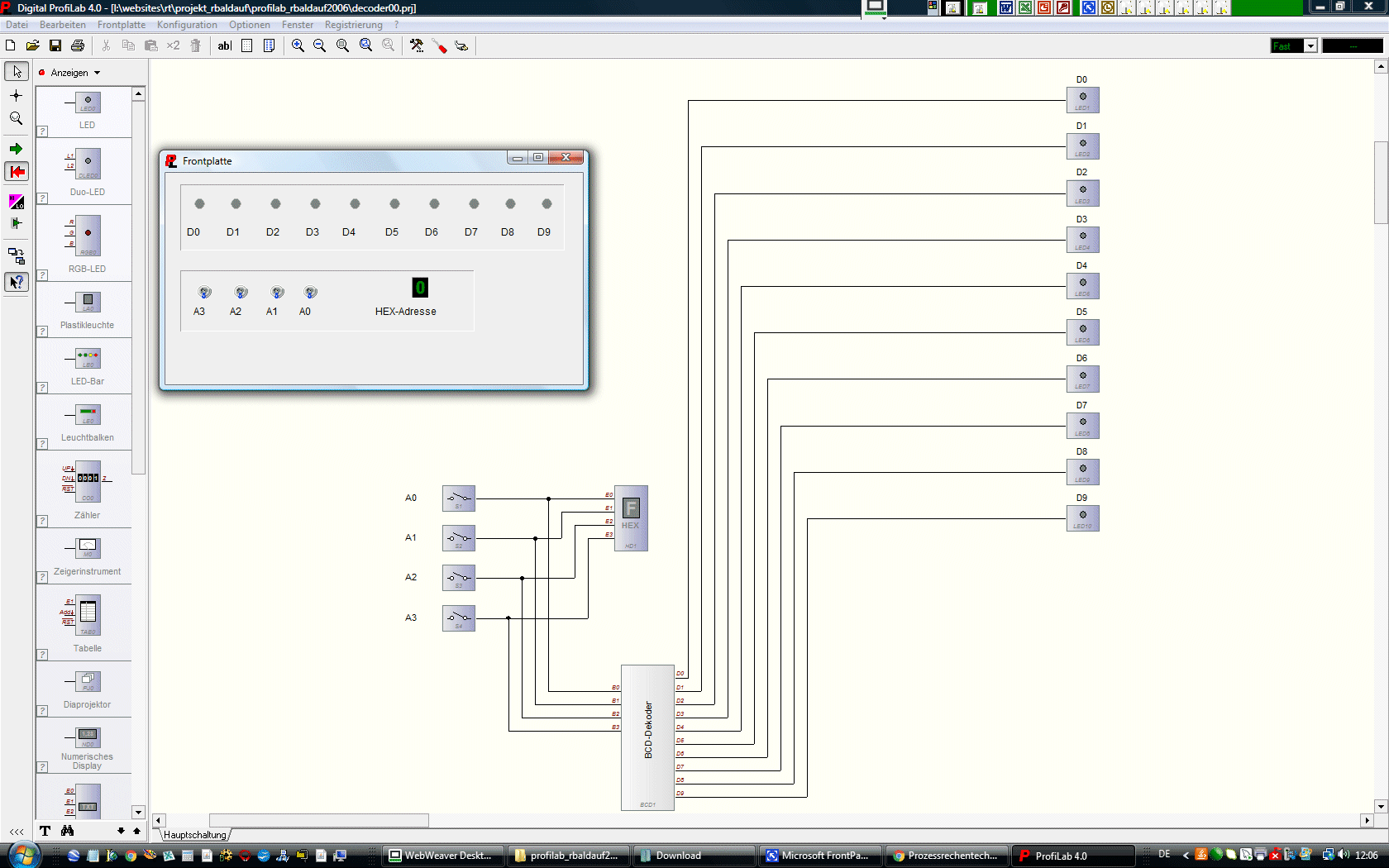Viewport: 1389px width, 868px height.
Task: Toggle switch A2 on the Frontplatte
Action: point(241,292)
